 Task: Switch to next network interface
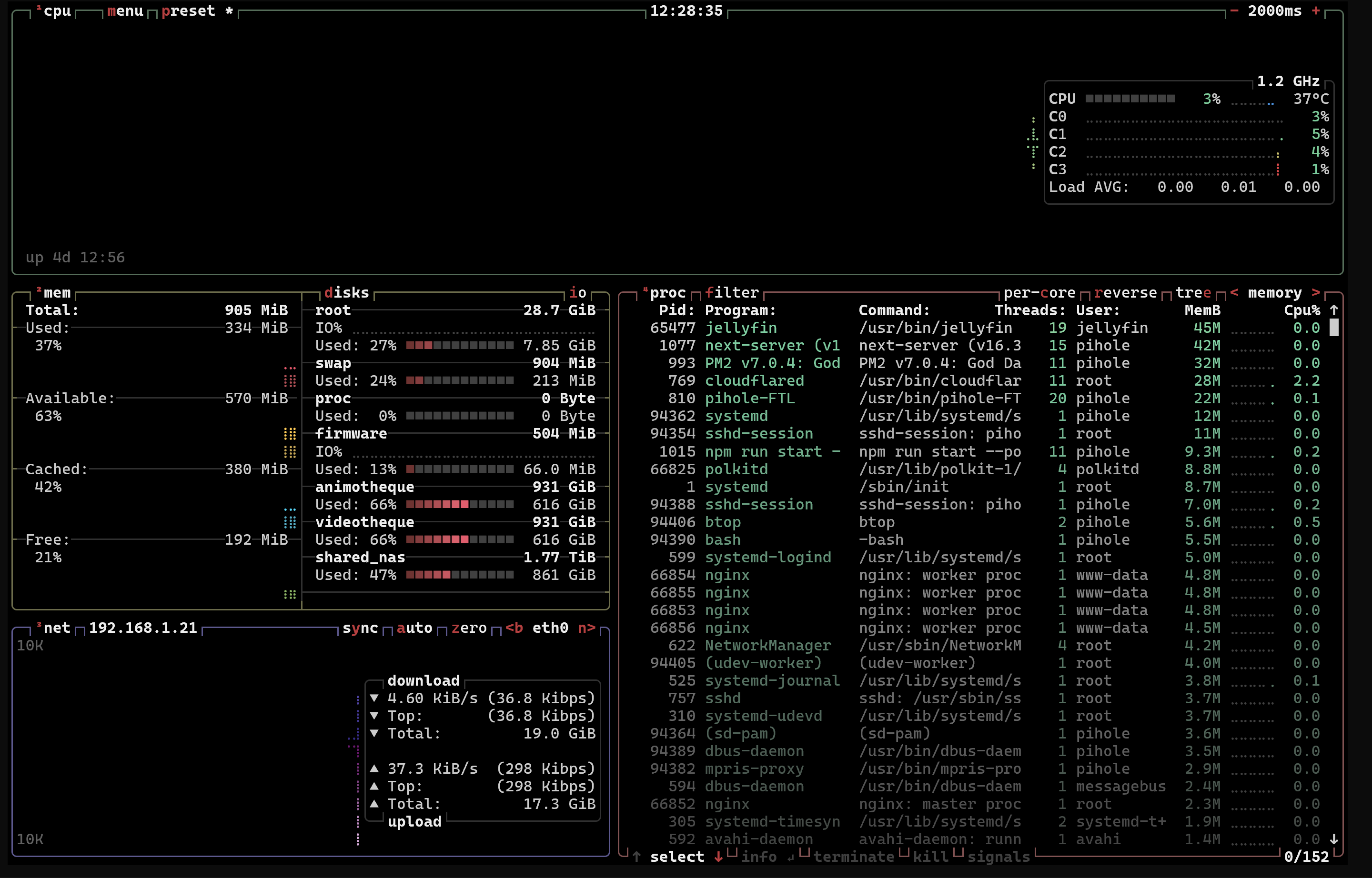pyautogui.click(x=586, y=628)
